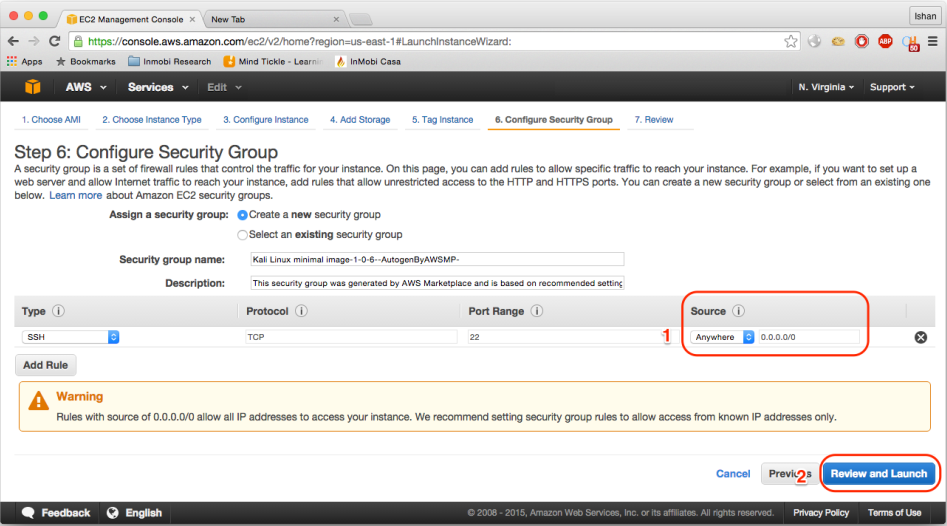The width and height of the screenshot is (947, 526).
Task: Select Create a new security group
Action: pyautogui.click(x=242, y=215)
